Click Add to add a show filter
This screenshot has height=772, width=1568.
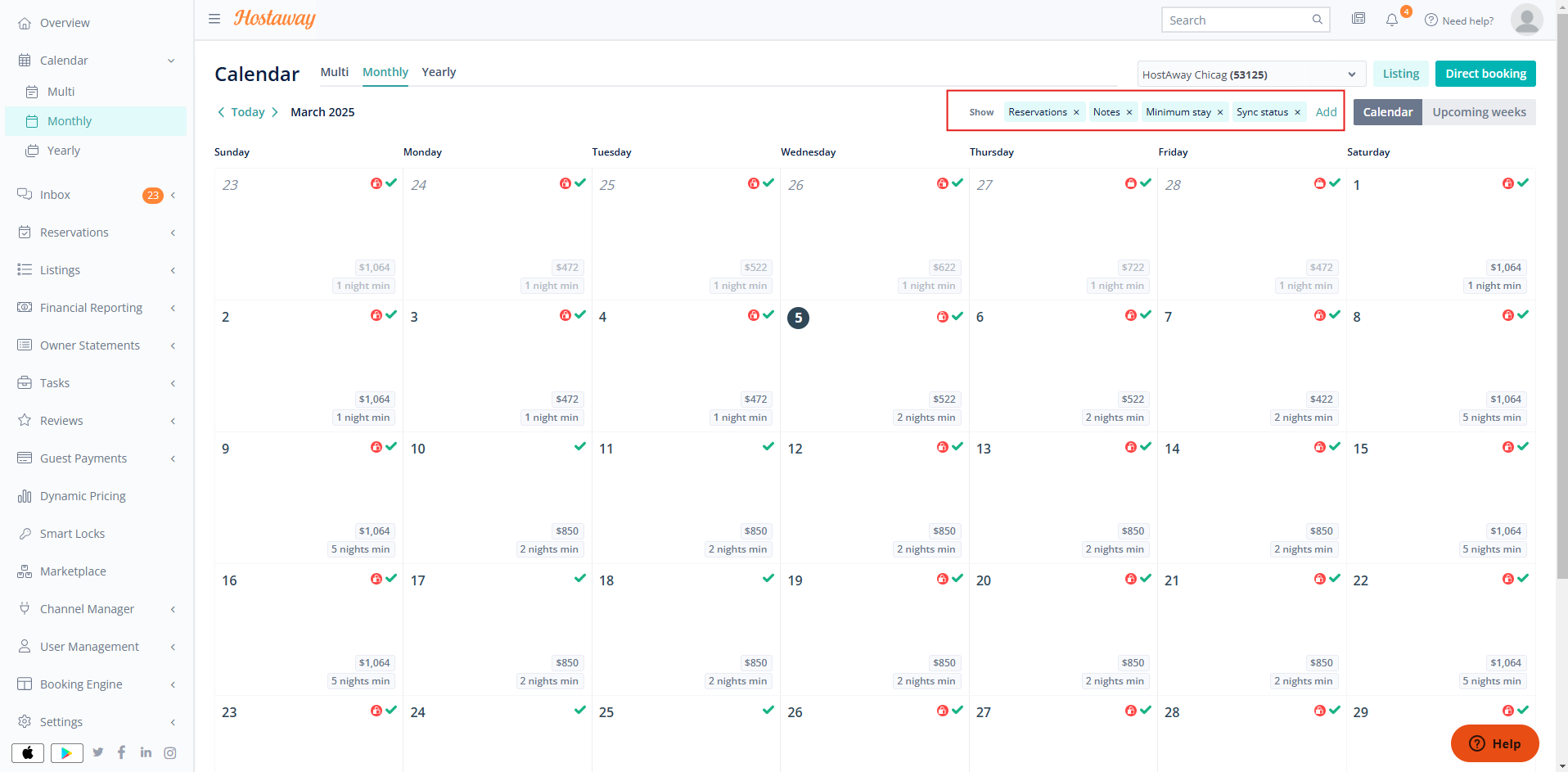pos(1326,112)
